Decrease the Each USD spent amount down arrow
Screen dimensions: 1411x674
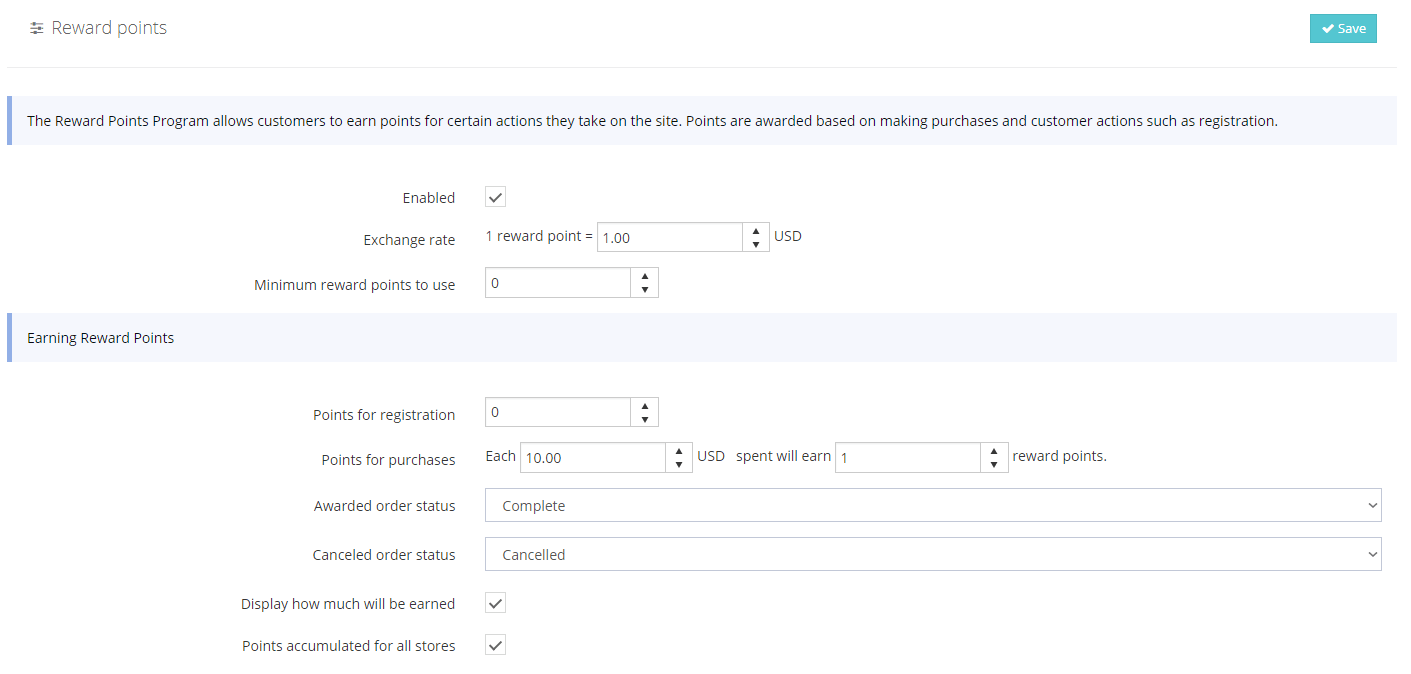click(680, 464)
